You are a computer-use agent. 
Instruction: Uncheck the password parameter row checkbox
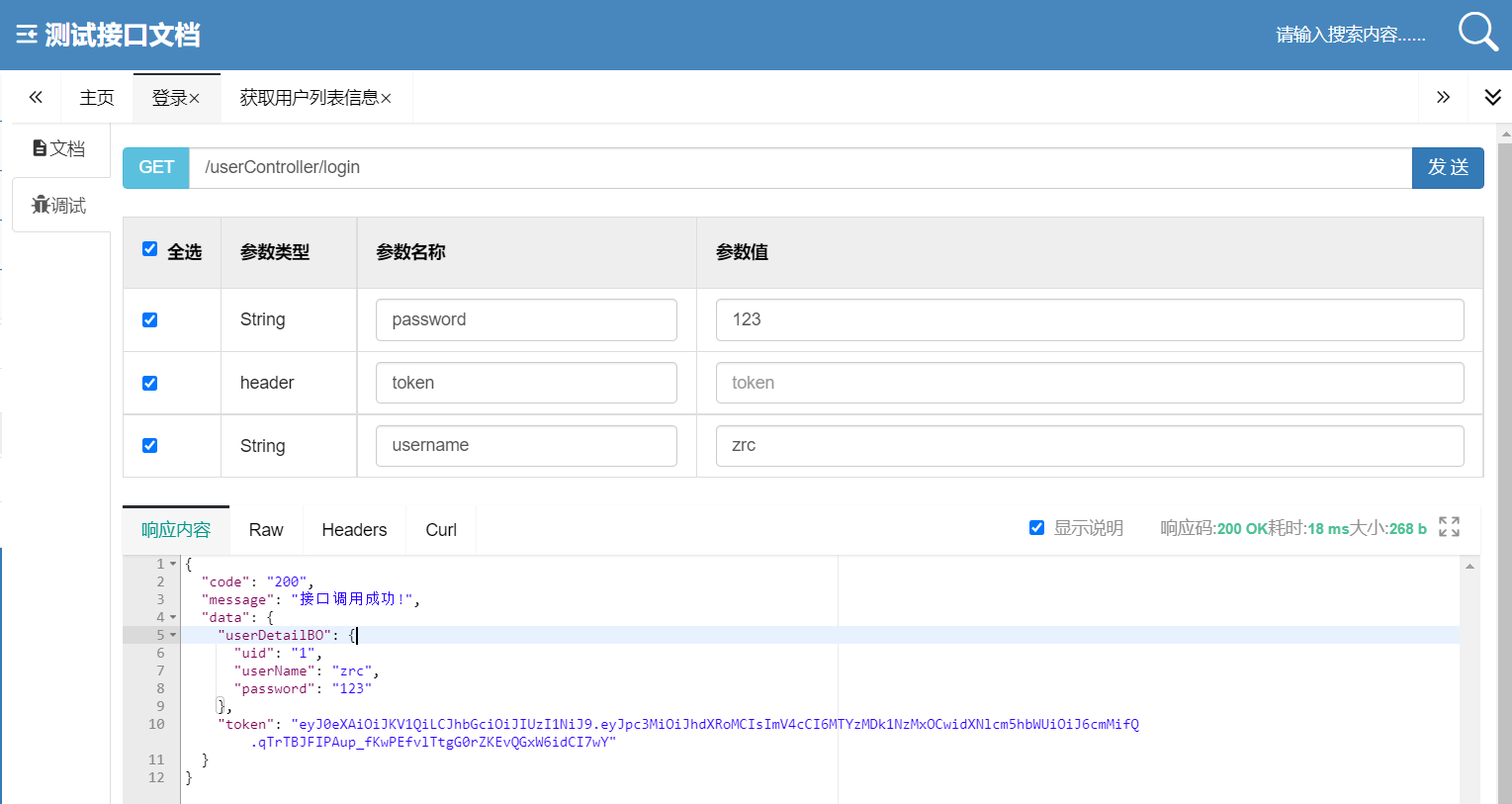(x=150, y=320)
